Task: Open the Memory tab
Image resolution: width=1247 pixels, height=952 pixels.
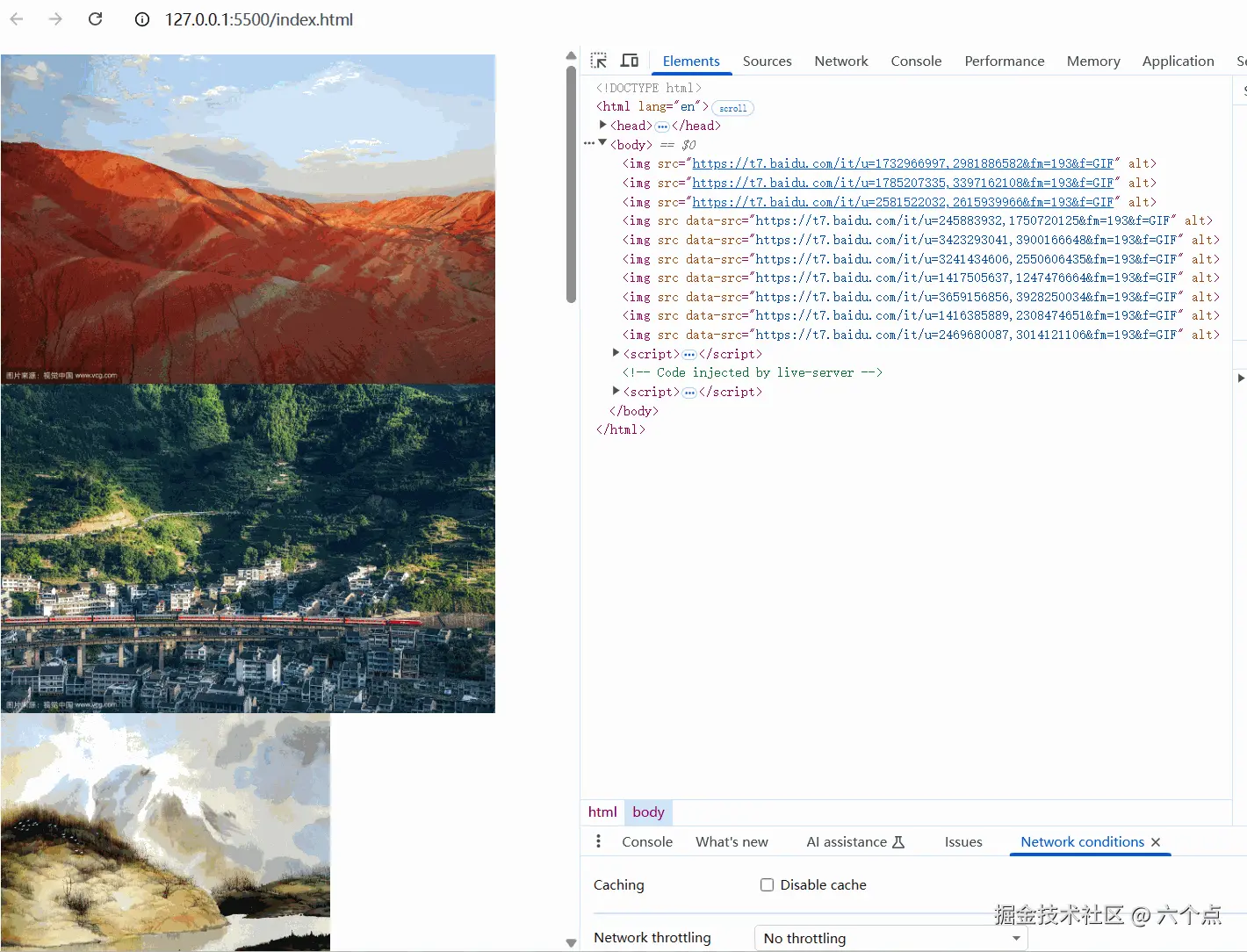Action: [1093, 61]
